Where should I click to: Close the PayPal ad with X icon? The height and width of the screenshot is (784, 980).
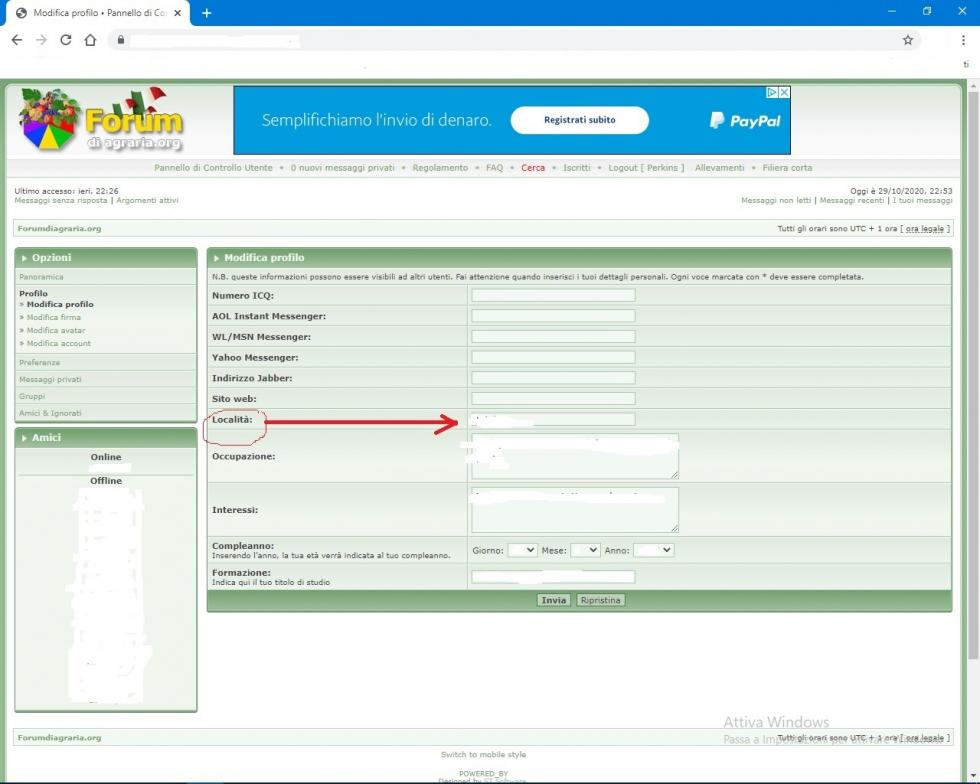point(785,92)
